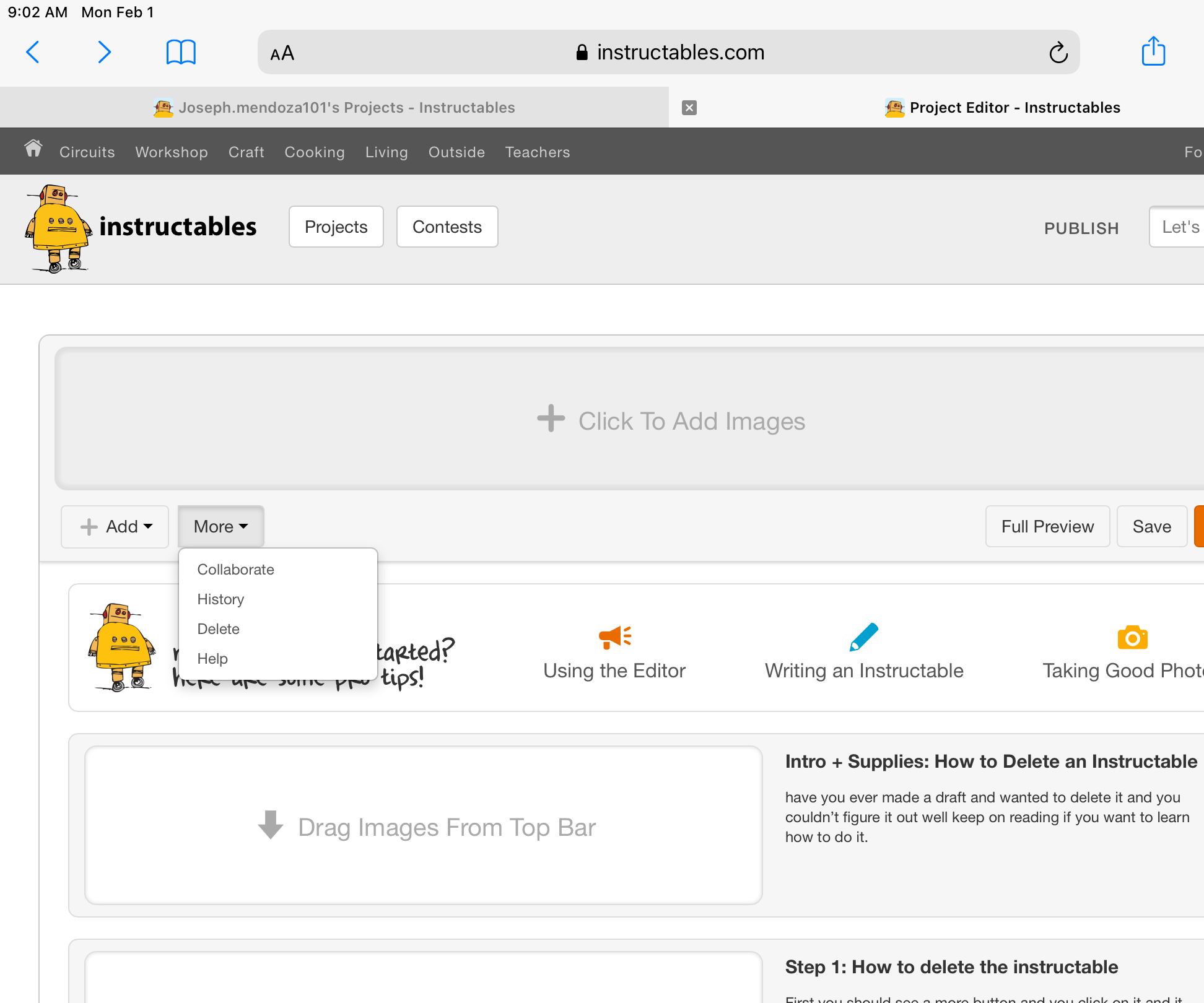The image size is (1204, 1003).
Task: Expand the Add dropdown
Action: [115, 526]
